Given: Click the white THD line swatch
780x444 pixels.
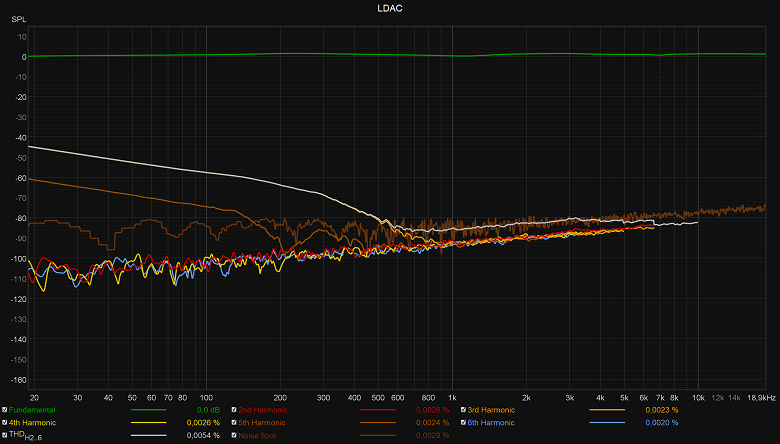Looking at the screenshot, I should pos(149,435).
